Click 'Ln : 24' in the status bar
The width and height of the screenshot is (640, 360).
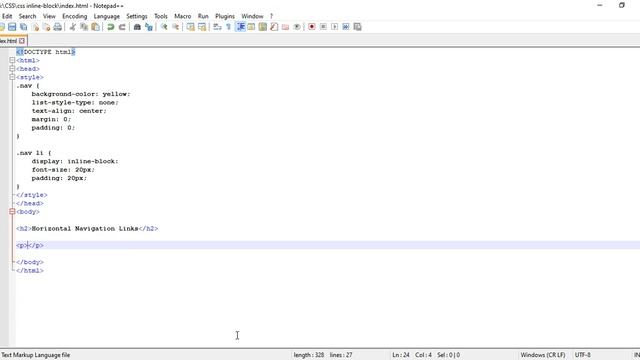point(401,355)
